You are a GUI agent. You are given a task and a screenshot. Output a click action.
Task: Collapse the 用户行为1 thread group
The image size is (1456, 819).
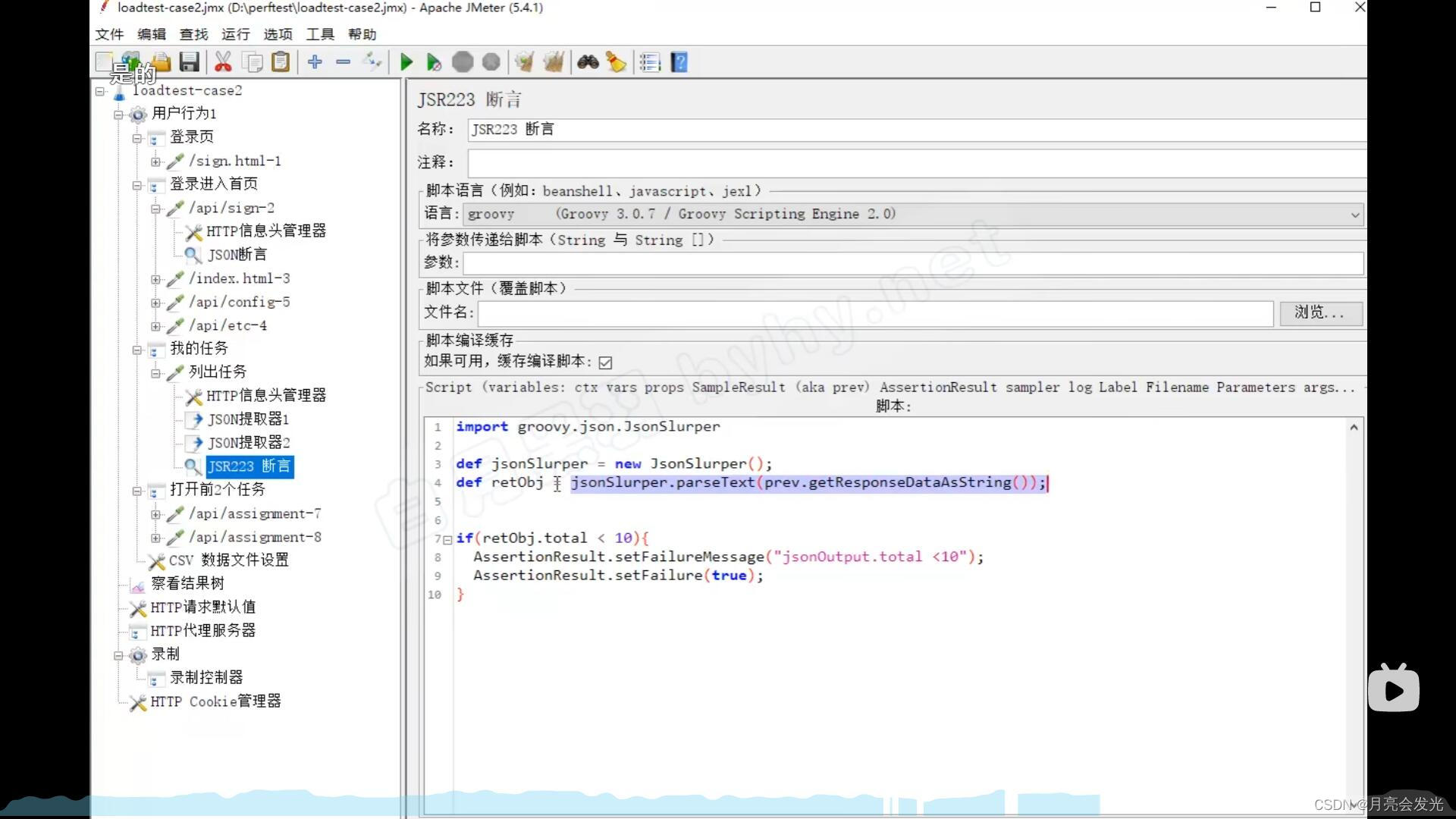coord(118,115)
